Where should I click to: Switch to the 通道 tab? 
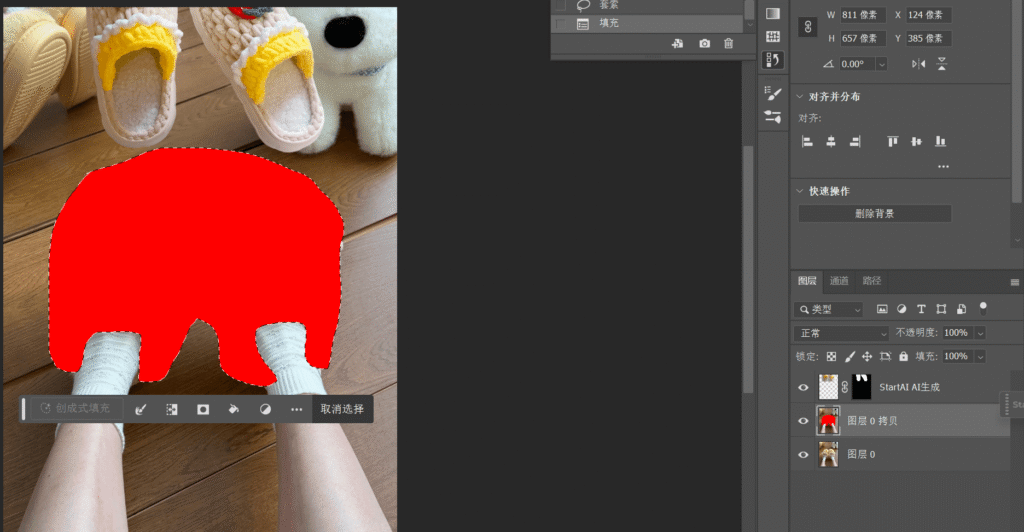839,281
